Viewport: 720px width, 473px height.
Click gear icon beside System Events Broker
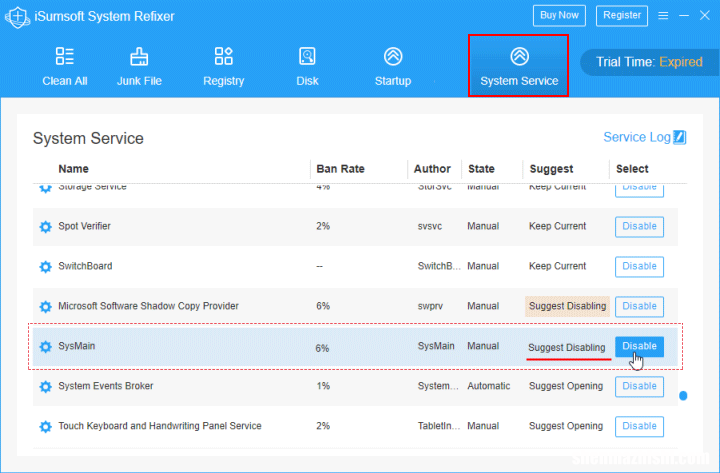(x=45, y=386)
